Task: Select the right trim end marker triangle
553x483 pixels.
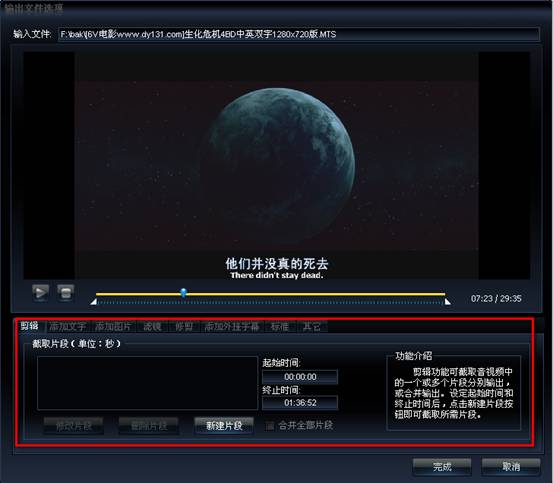Action: pyautogui.click(x=447, y=302)
